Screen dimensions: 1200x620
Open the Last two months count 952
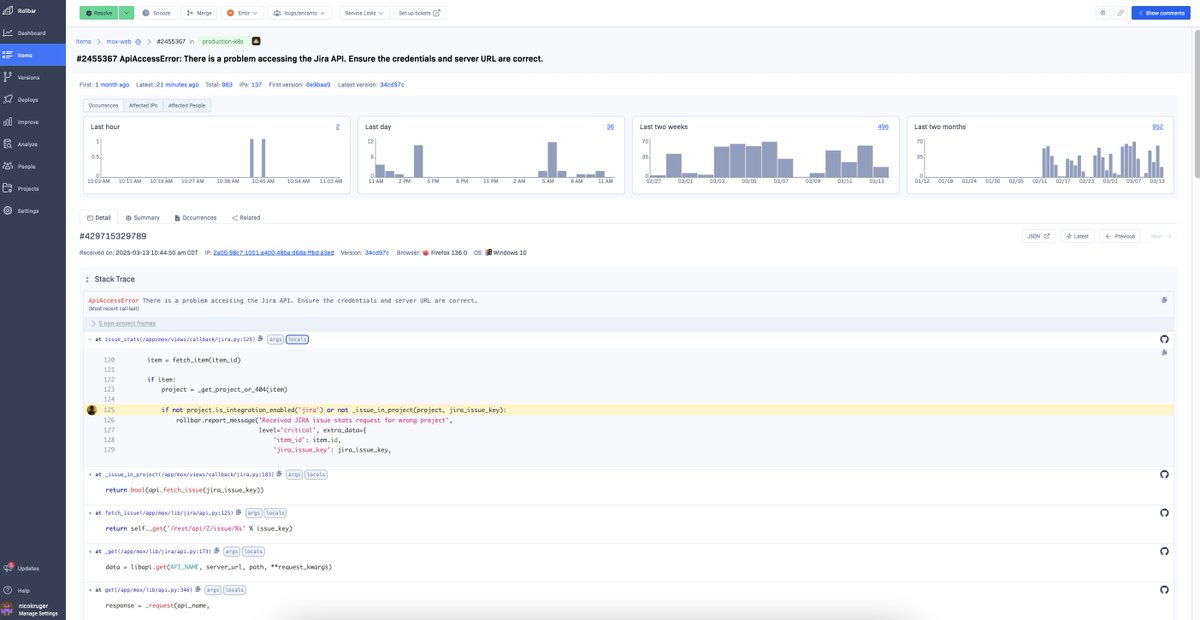[1157, 127]
